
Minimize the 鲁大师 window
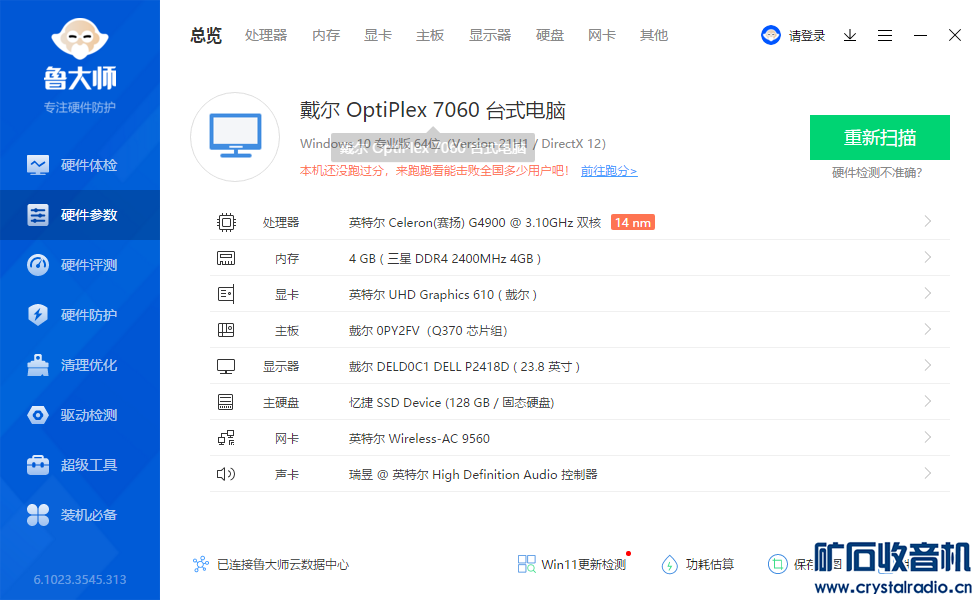(920, 36)
